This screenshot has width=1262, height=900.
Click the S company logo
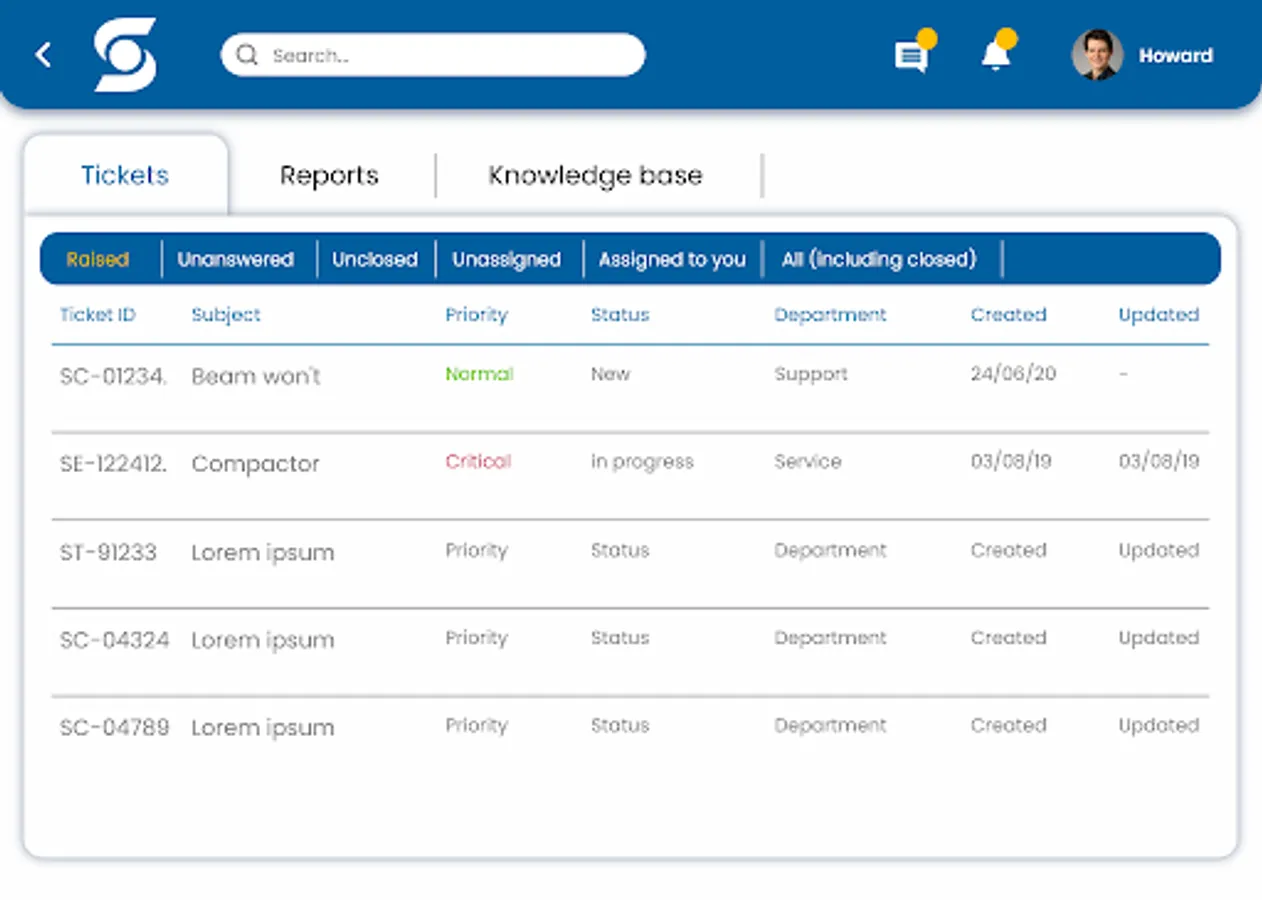125,55
